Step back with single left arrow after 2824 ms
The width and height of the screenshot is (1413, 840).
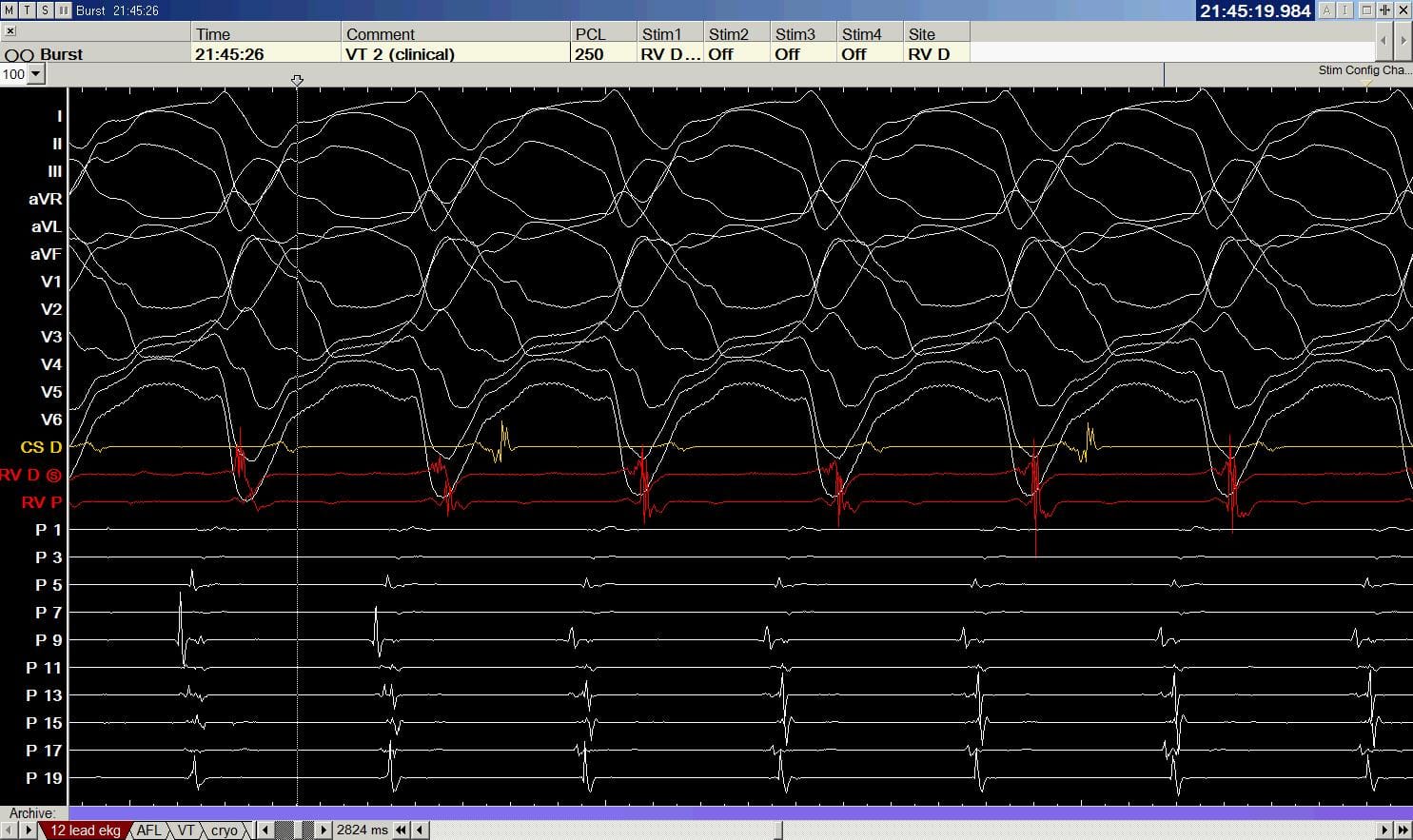420,830
